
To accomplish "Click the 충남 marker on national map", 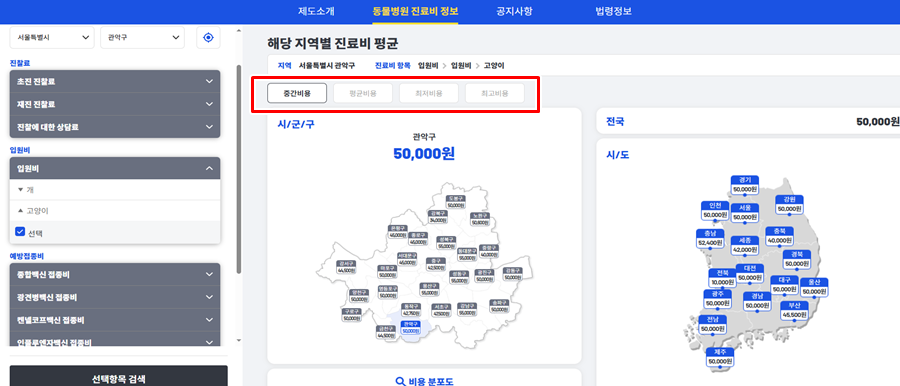I will pos(710,238).
